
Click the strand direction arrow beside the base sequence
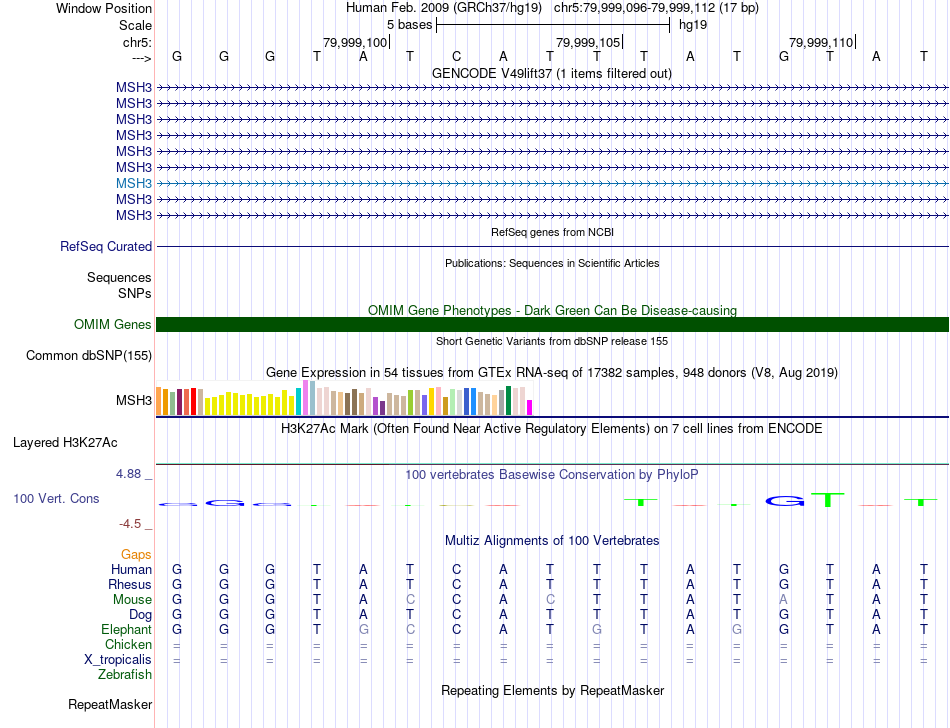[140, 58]
